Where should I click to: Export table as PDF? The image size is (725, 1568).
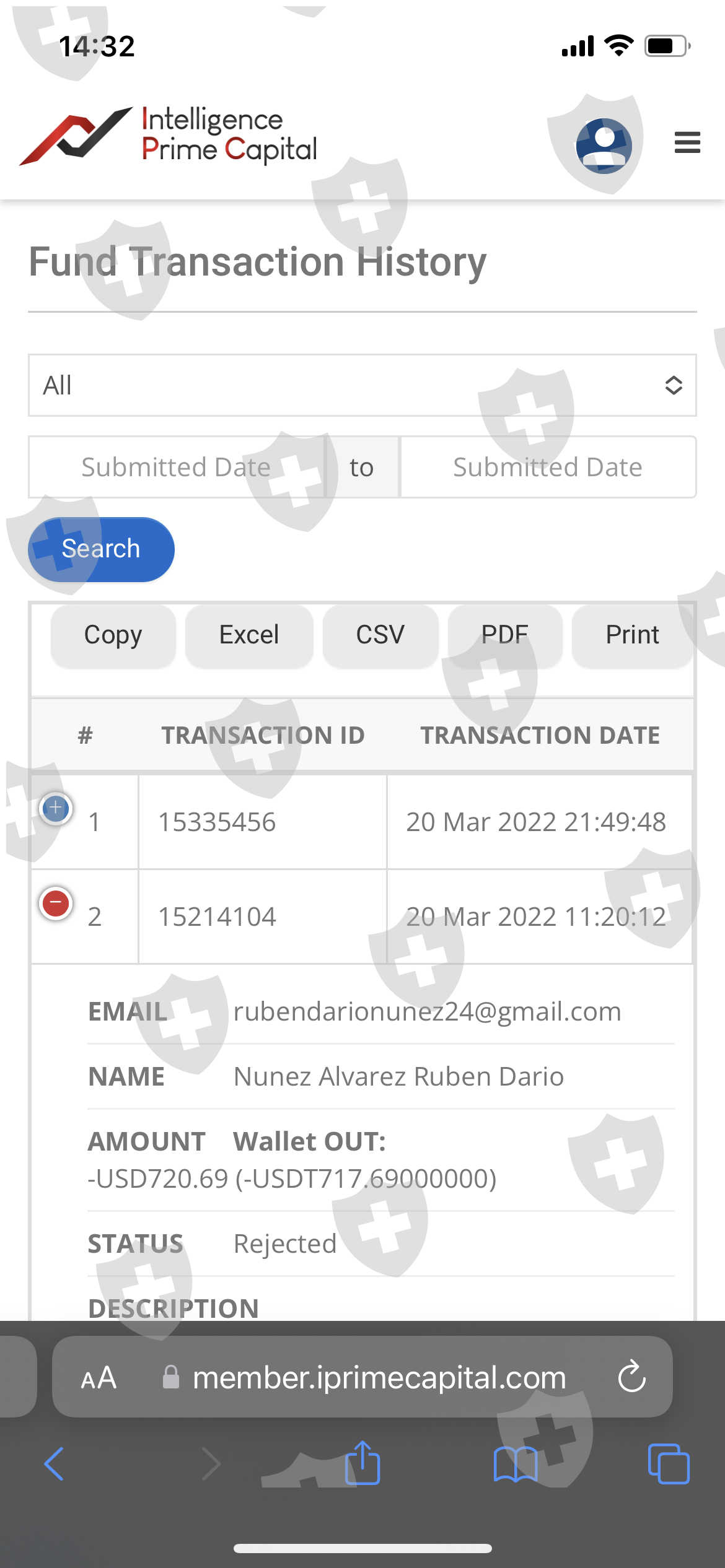click(505, 635)
